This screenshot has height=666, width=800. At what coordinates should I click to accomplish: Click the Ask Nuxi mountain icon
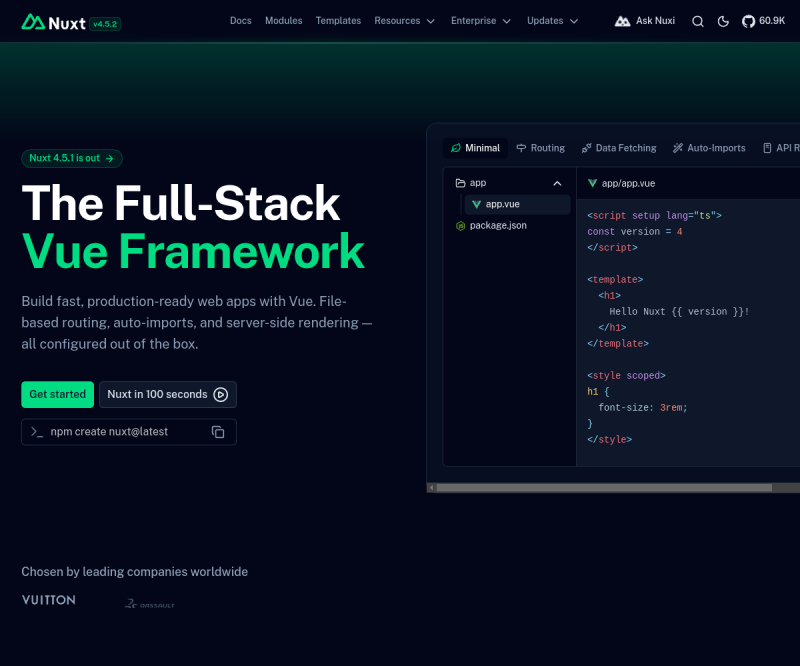click(622, 21)
